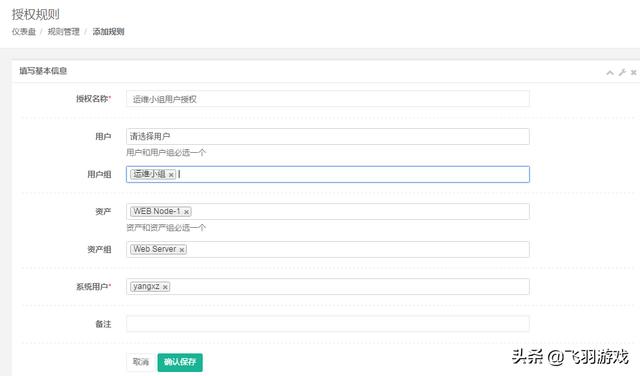This screenshot has width=640, height=376.
Task: Click the 备注 text field
Action: tap(328, 324)
